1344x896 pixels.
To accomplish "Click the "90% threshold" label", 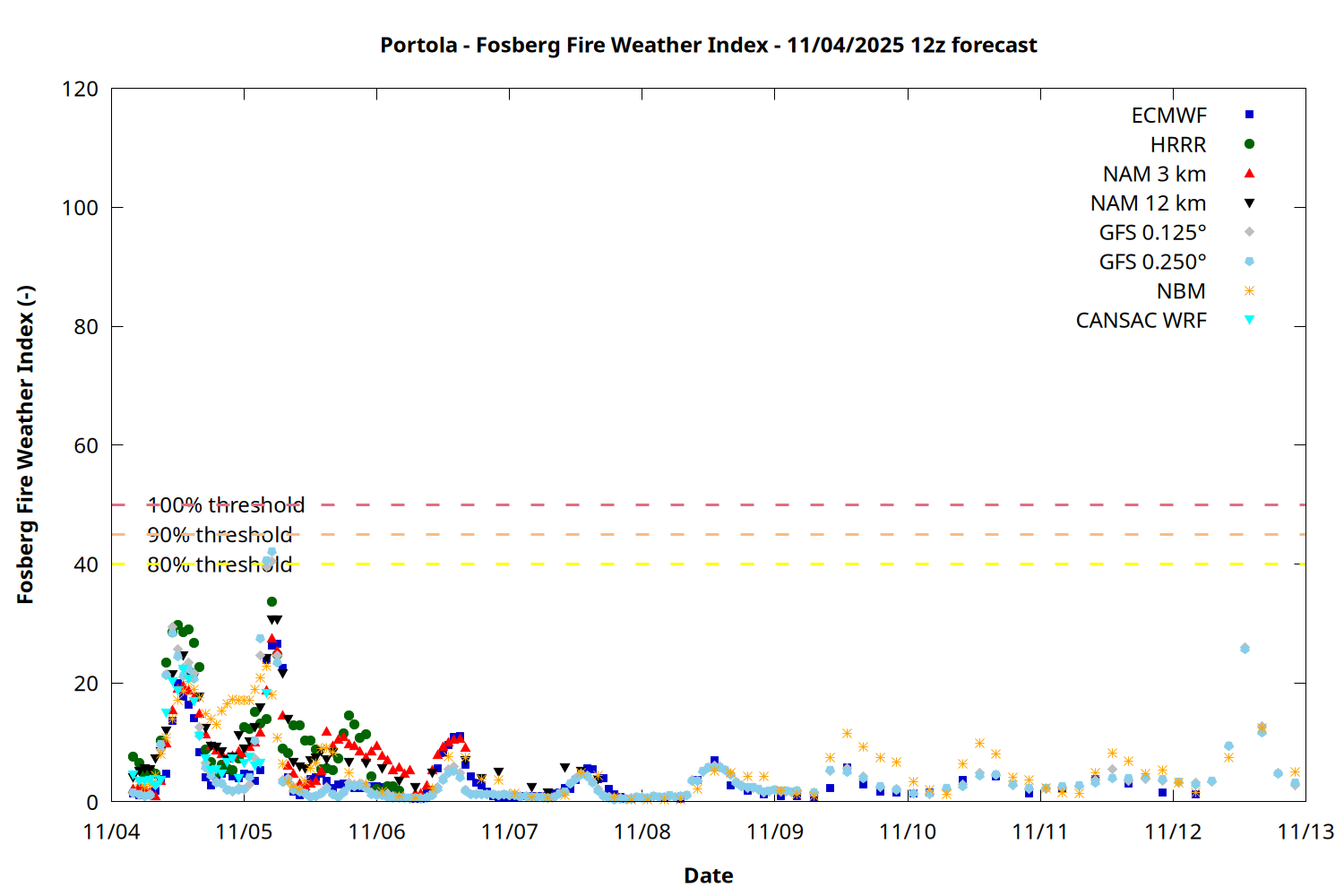I will [220, 535].
